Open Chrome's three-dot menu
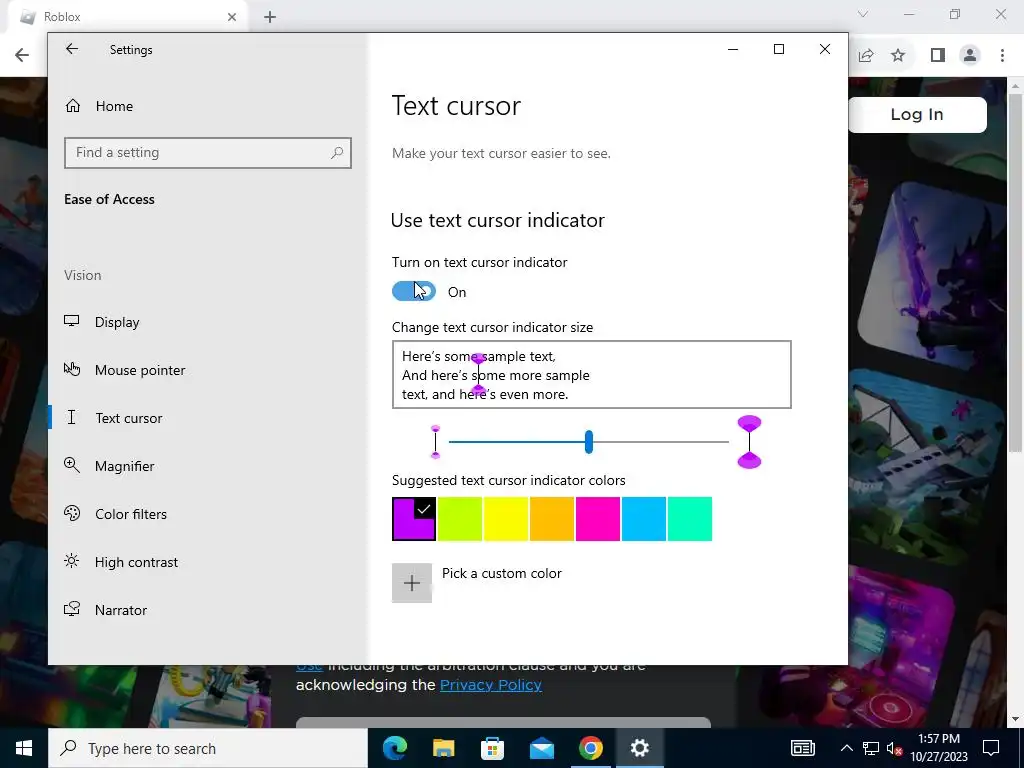Viewport: 1024px width, 768px height. tap(1002, 56)
